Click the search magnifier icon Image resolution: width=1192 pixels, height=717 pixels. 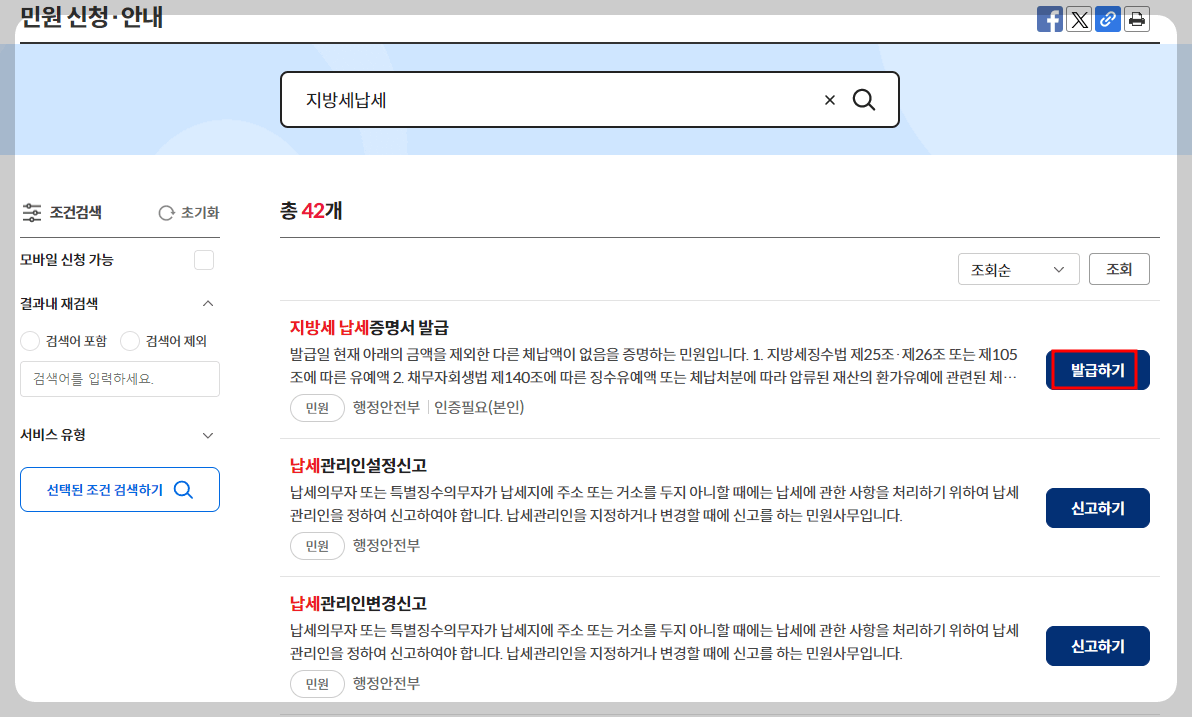864,99
